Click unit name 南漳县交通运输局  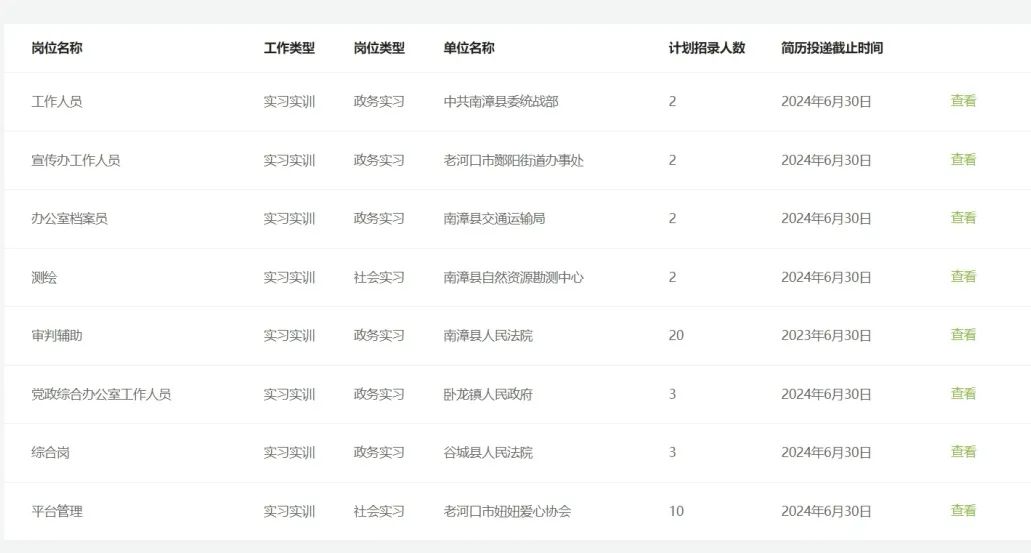(494, 218)
